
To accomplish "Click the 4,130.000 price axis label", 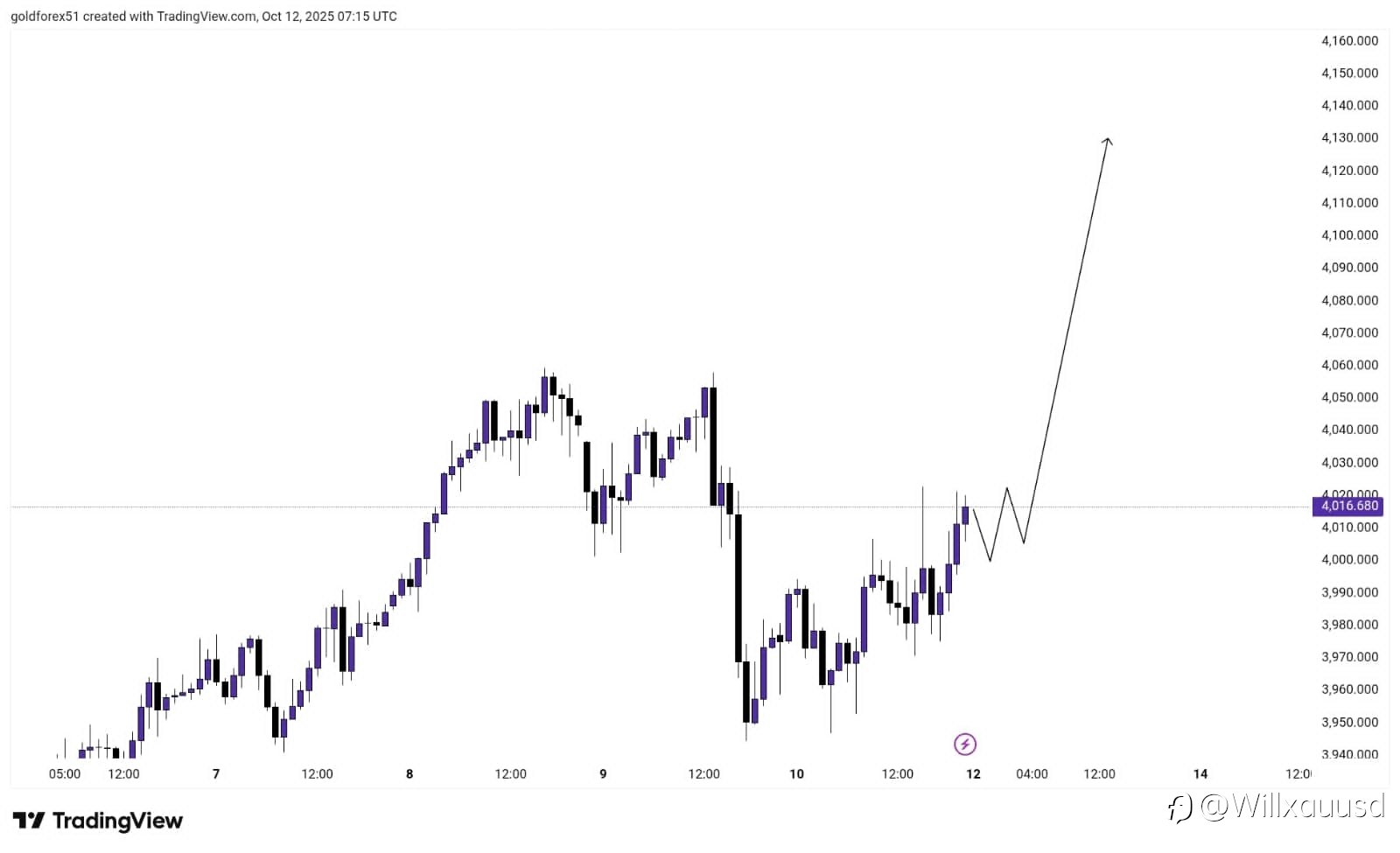I will coord(1349,137).
